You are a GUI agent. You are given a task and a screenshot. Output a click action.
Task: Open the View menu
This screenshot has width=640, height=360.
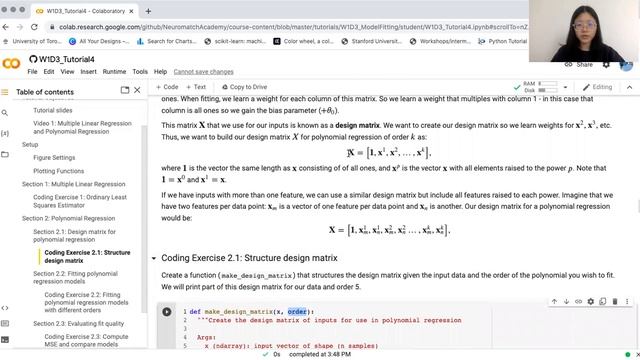click(x=67, y=72)
